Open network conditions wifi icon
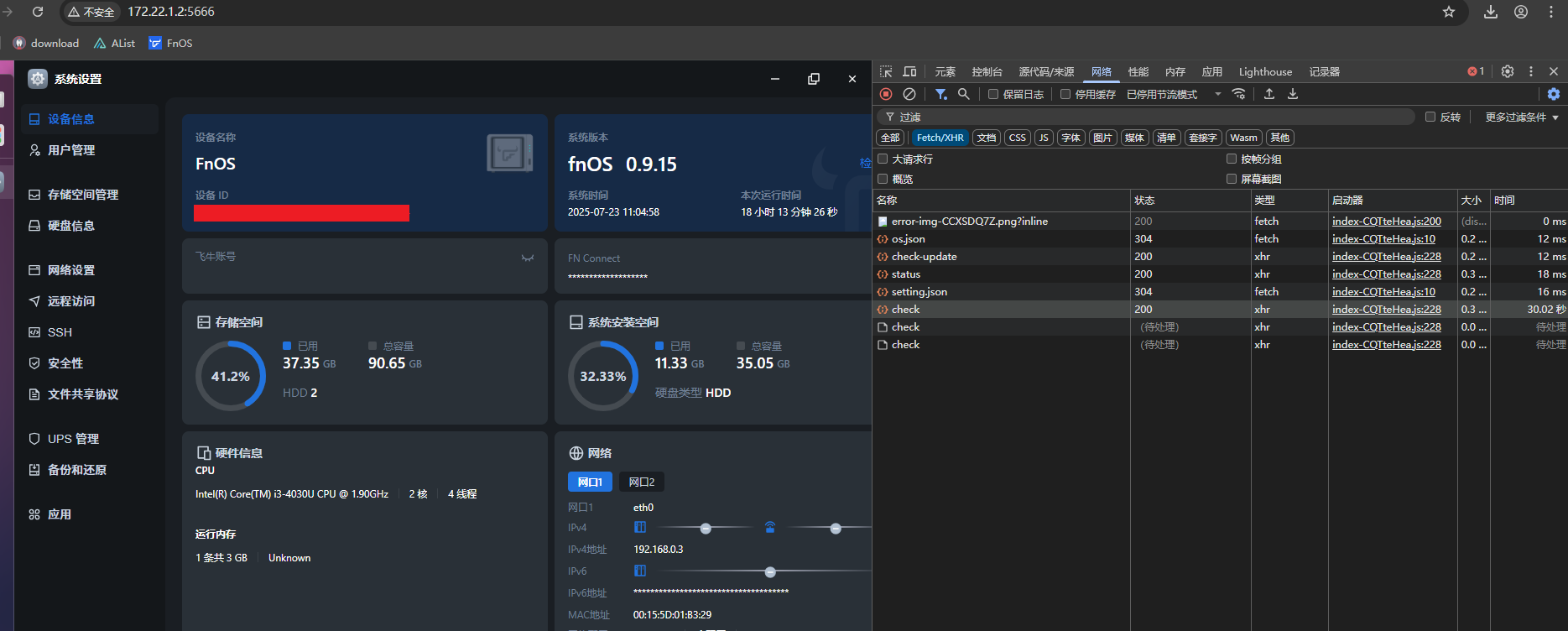This screenshot has height=631, width=1568. (x=1238, y=94)
